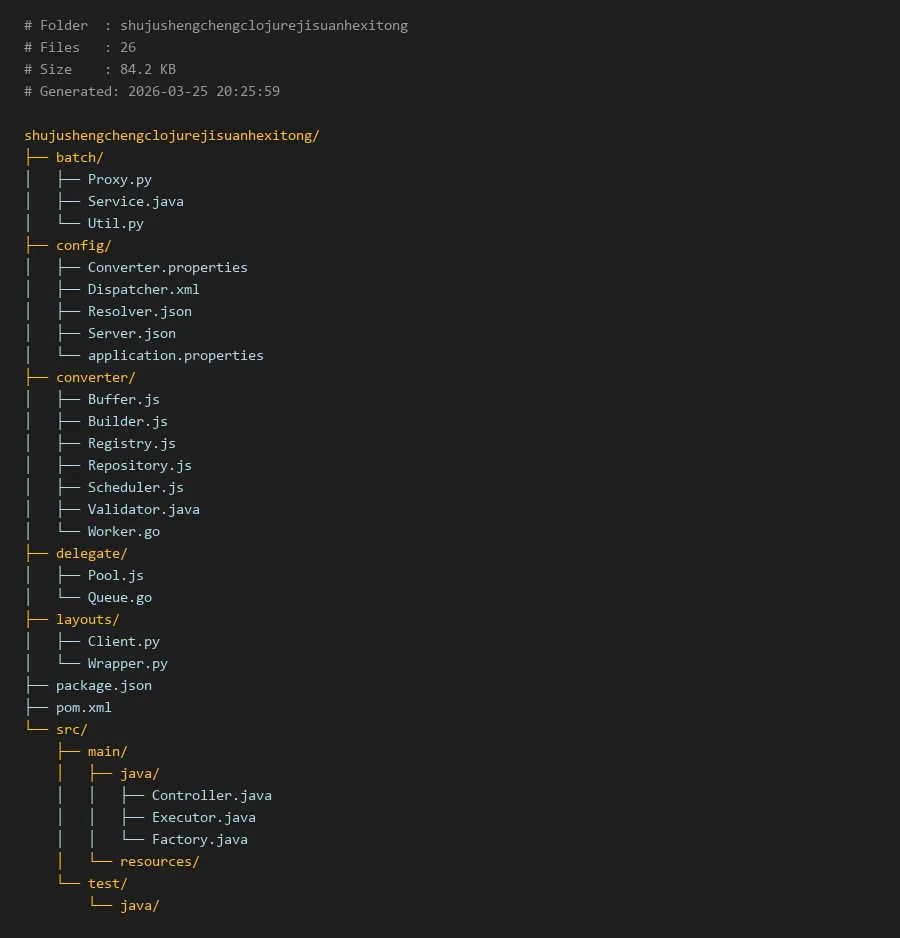Viewport: 900px width, 938px height.
Task: Open the batch folder
Action: pos(79,157)
